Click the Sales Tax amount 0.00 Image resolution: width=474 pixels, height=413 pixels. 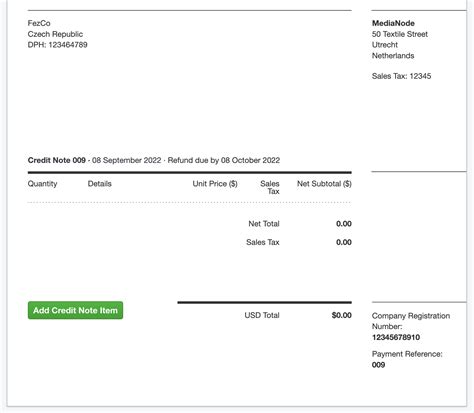click(x=344, y=242)
